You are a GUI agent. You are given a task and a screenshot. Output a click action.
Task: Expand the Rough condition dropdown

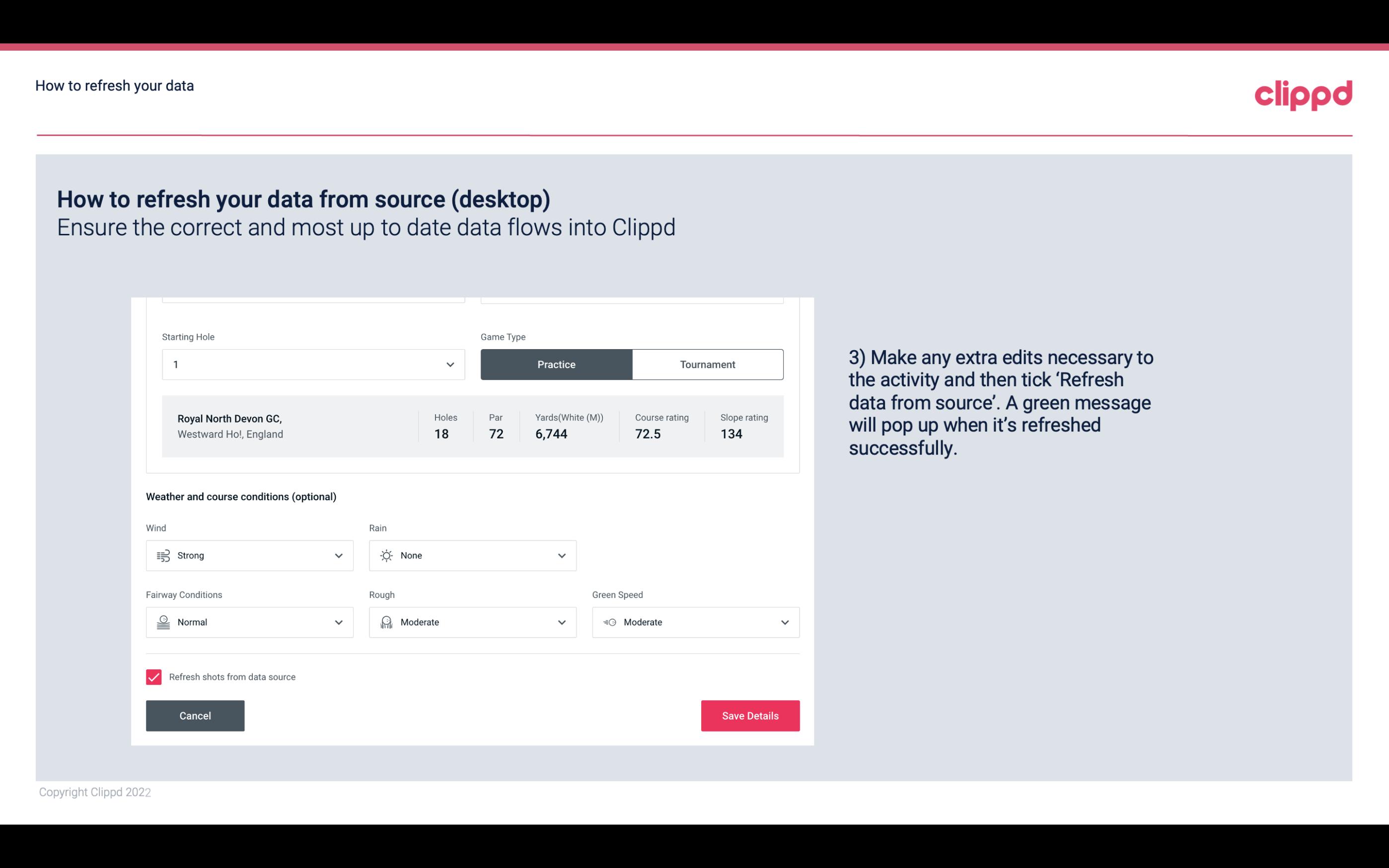tap(561, 621)
